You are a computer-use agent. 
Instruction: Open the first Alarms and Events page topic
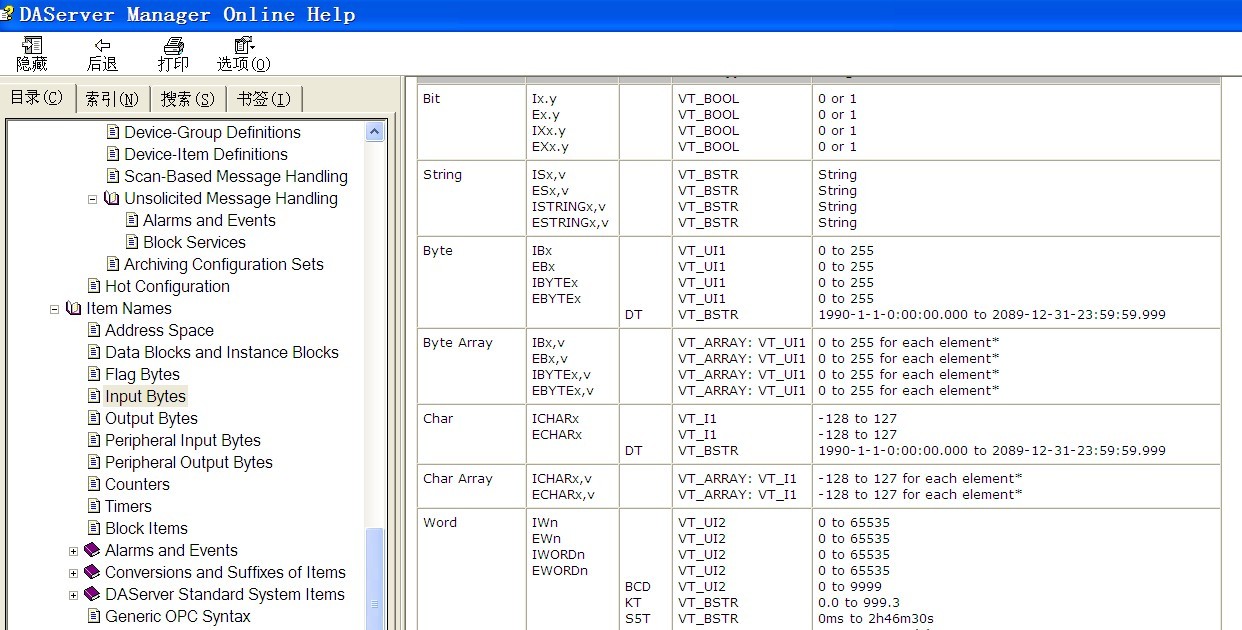[209, 220]
